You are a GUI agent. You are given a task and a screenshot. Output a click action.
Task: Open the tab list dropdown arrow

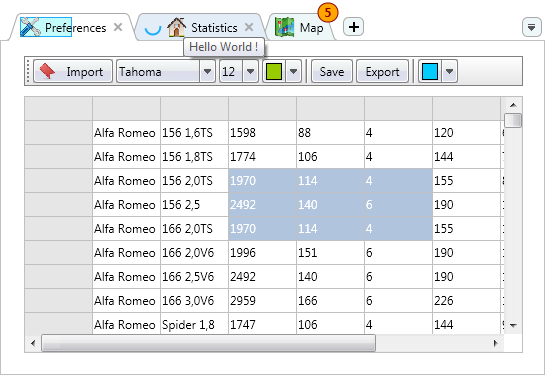(x=531, y=27)
